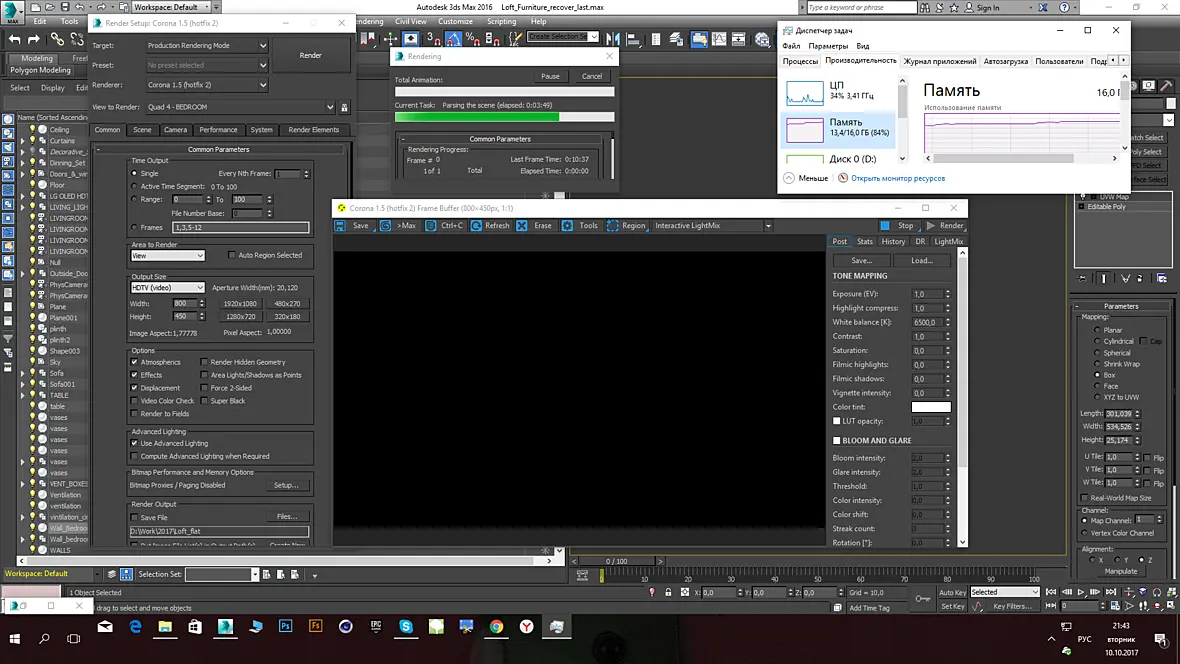Open Area to Render View dropdown
The image size is (1180, 664).
pos(167,256)
